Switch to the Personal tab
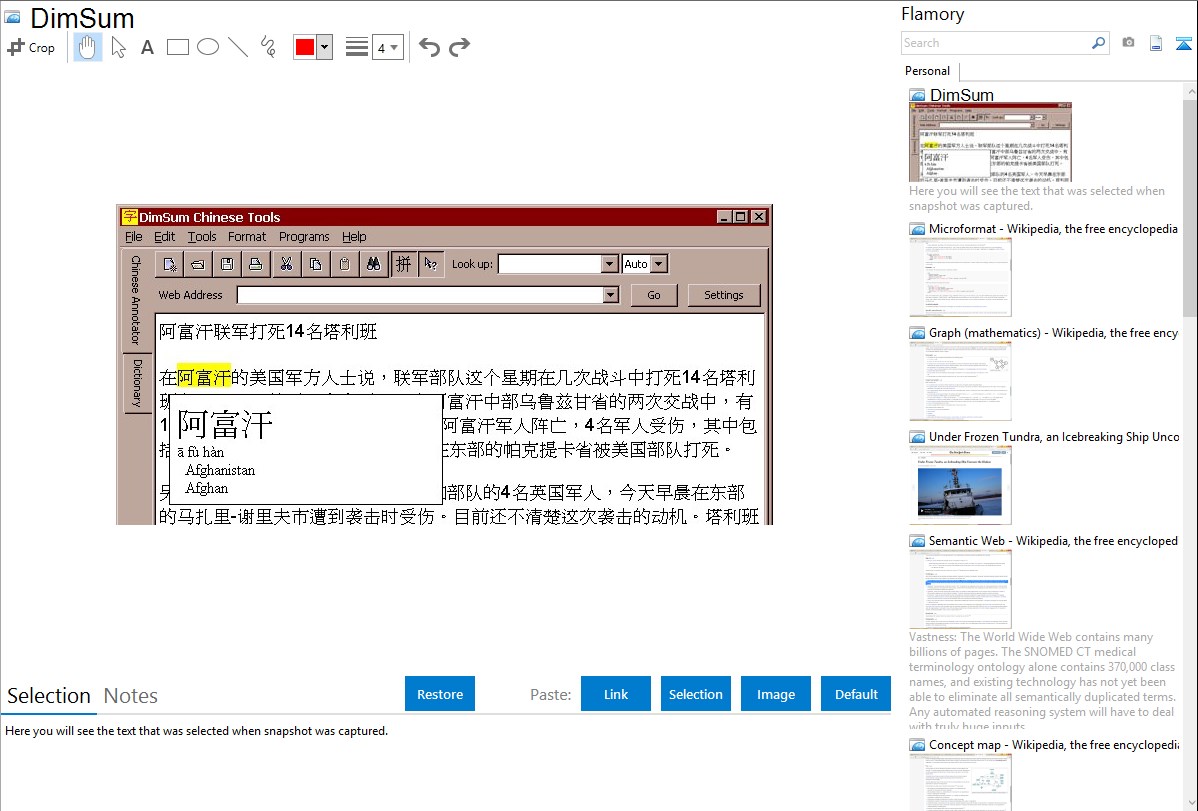The width and height of the screenshot is (1198, 811). [x=928, y=71]
